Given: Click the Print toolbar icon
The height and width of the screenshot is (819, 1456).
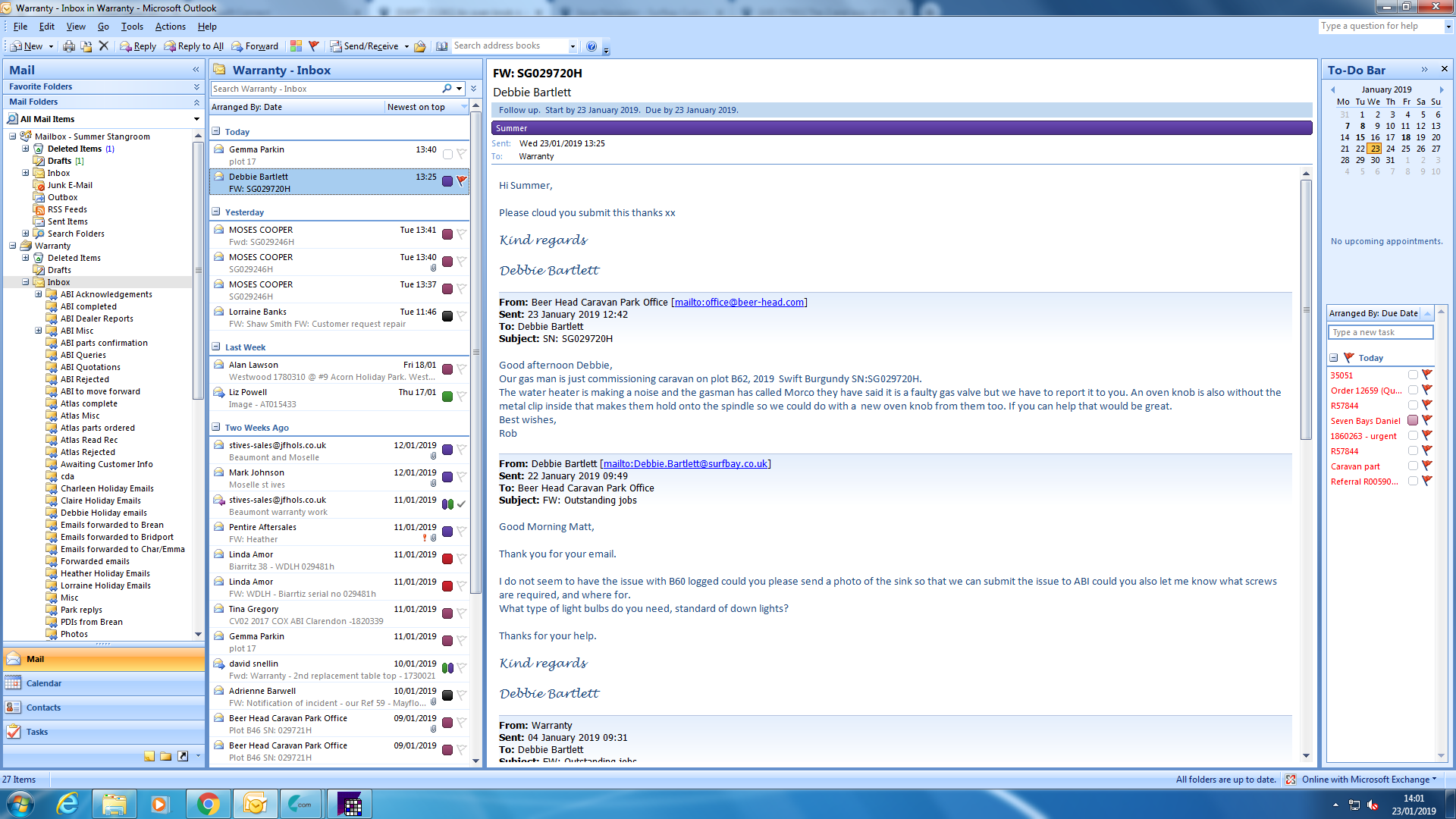Looking at the screenshot, I should tap(69, 46).
